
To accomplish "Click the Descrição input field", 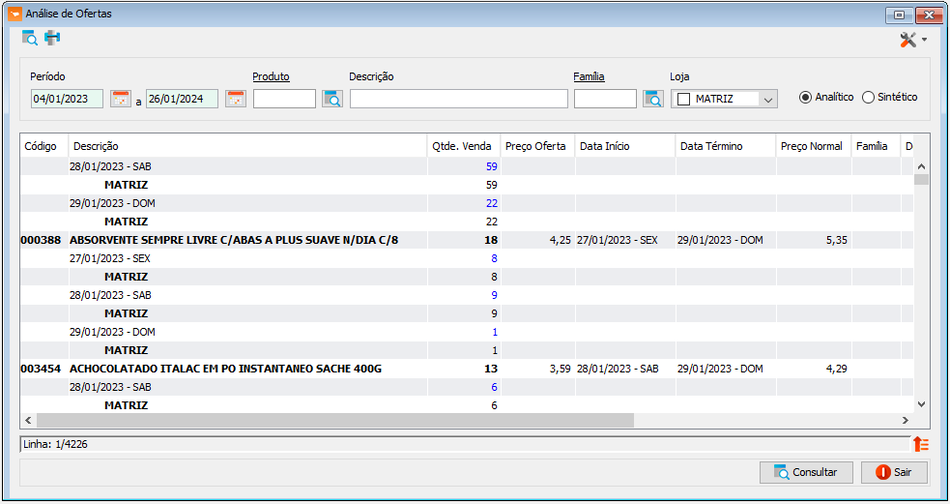I will coord(459,99).
